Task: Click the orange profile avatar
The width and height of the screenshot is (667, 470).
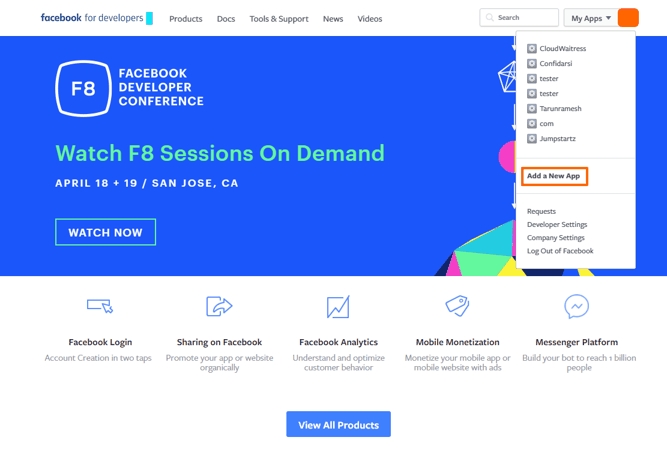Action: pyautogui.click(x=628, y=18)
